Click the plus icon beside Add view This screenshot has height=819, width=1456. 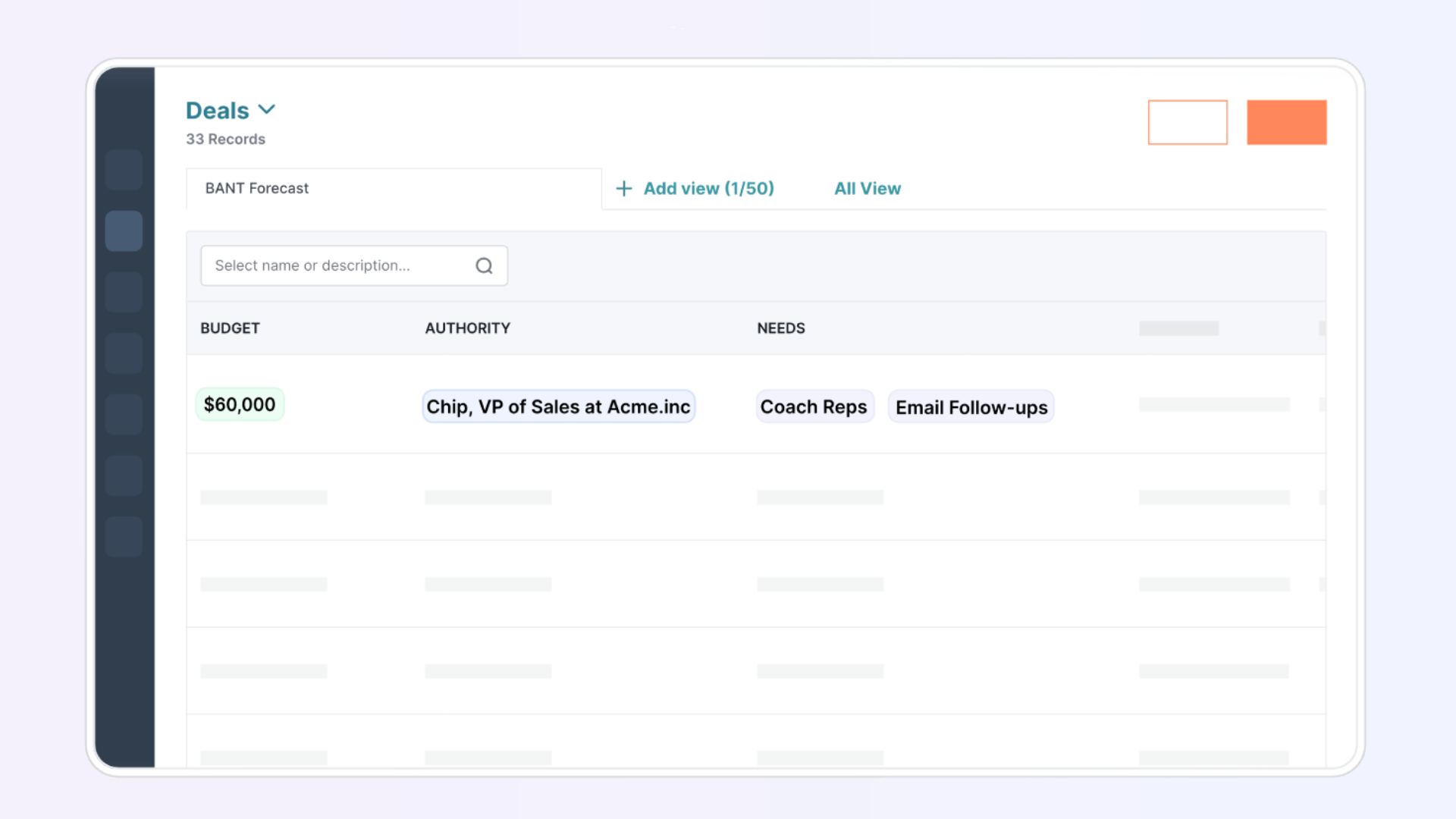(x=623, y=188)
